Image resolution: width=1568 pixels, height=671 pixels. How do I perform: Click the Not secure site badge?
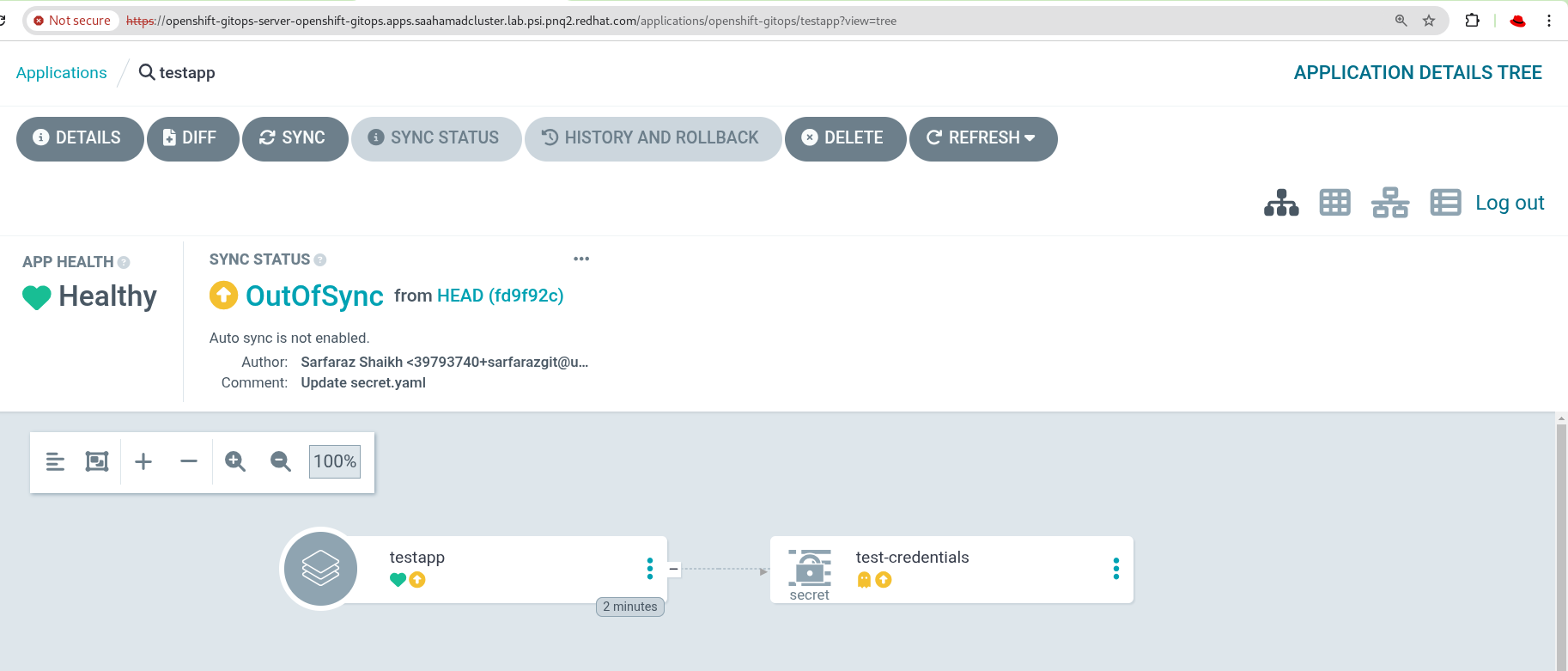point(72,21)
